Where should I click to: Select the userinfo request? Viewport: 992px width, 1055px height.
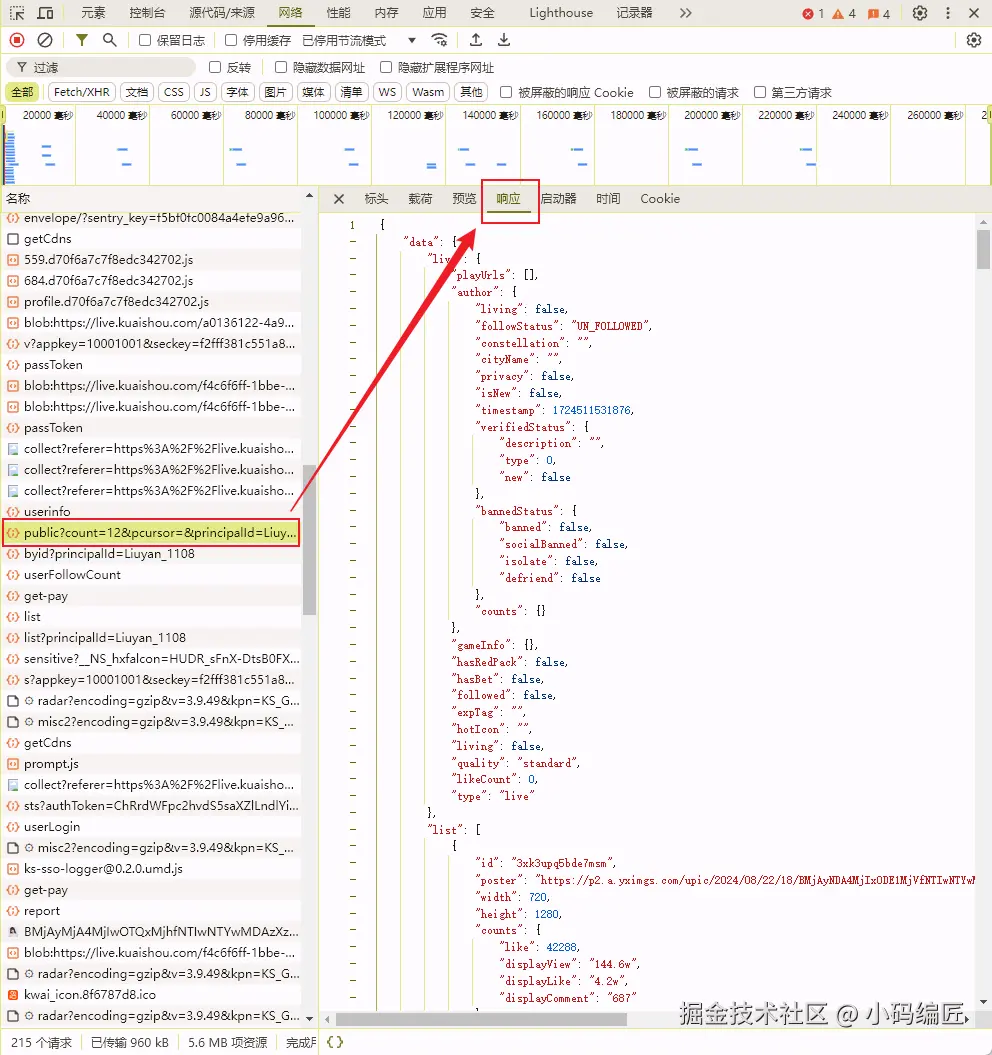click(151, 511)
